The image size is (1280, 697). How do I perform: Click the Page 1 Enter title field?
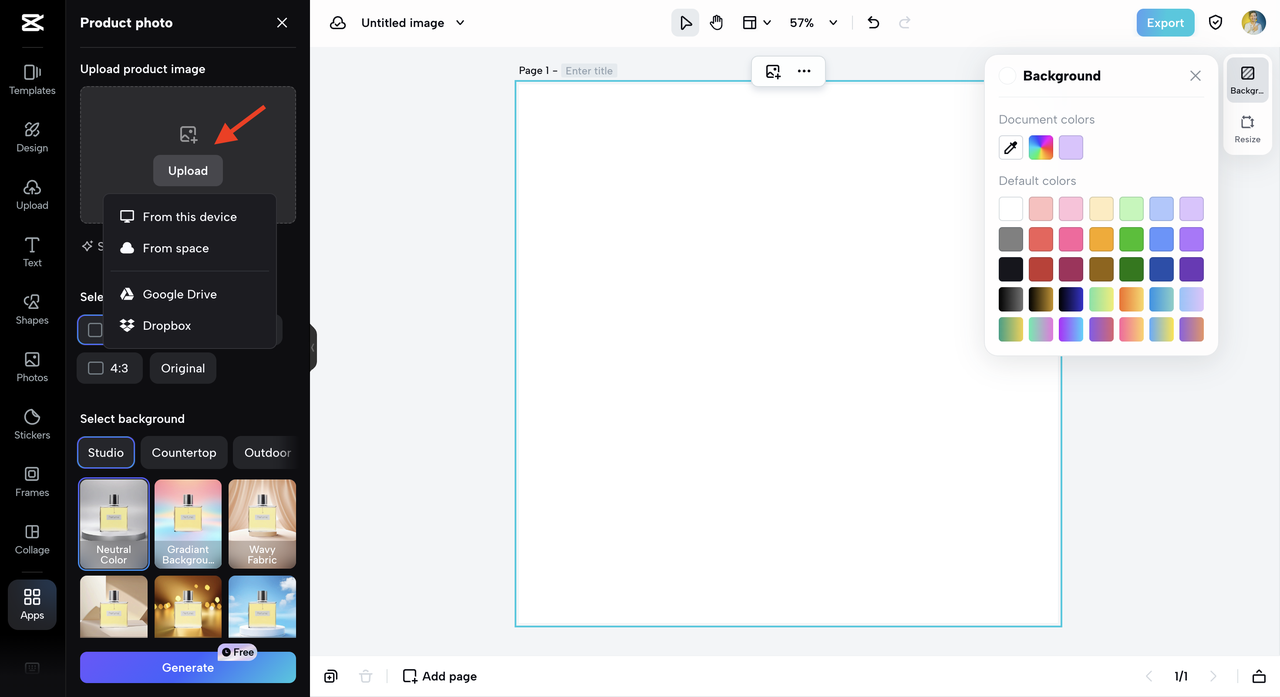point(589,71)
